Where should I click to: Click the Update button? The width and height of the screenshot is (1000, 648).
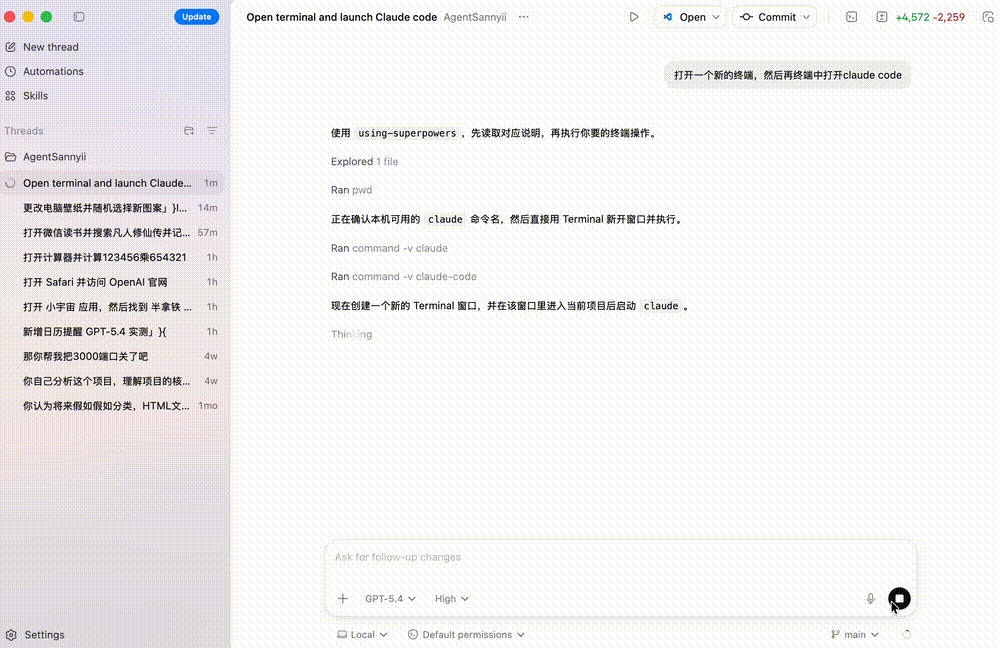click(196, 16)
